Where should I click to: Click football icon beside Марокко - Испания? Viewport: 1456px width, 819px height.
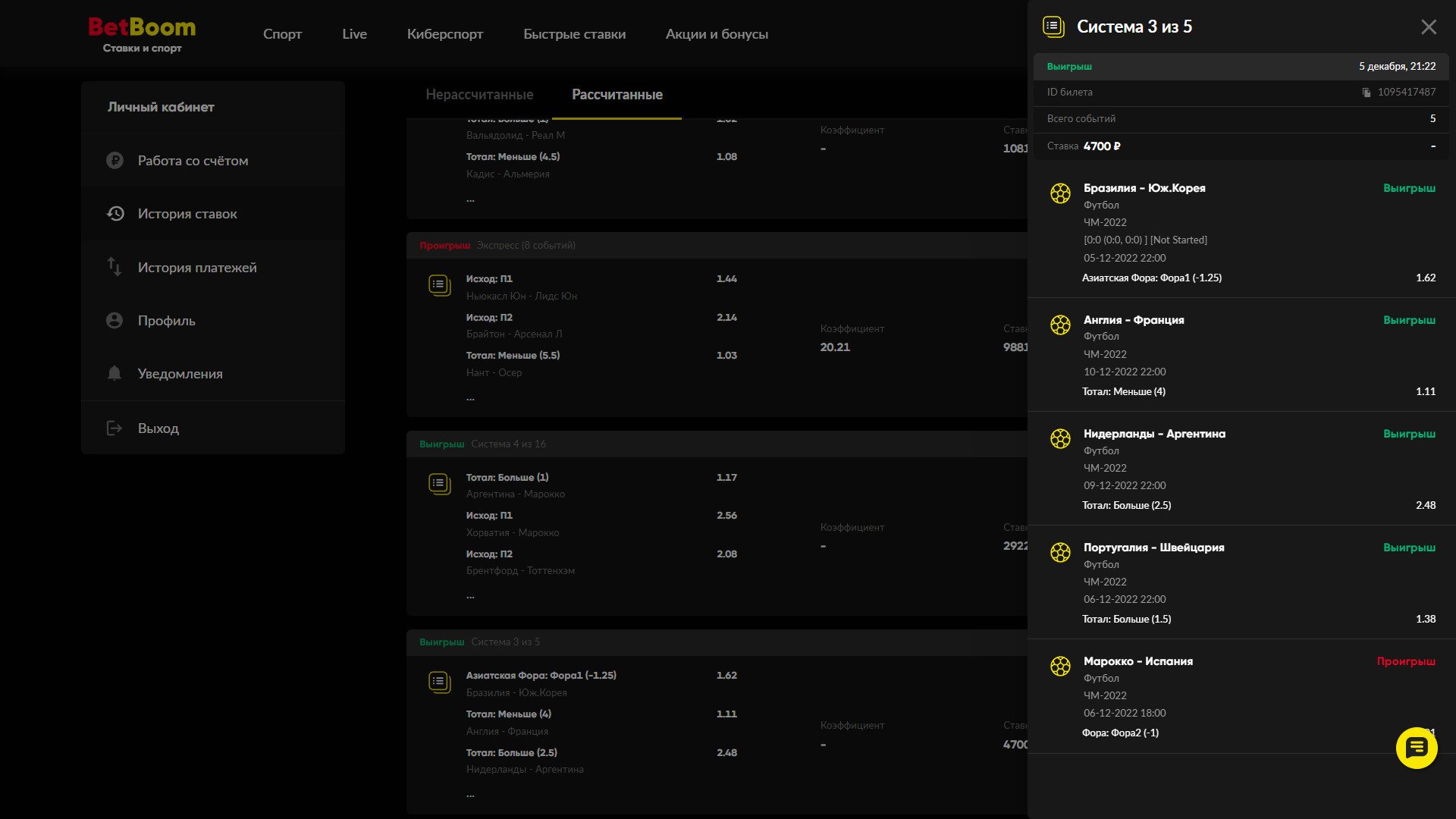coord(1060,667)
